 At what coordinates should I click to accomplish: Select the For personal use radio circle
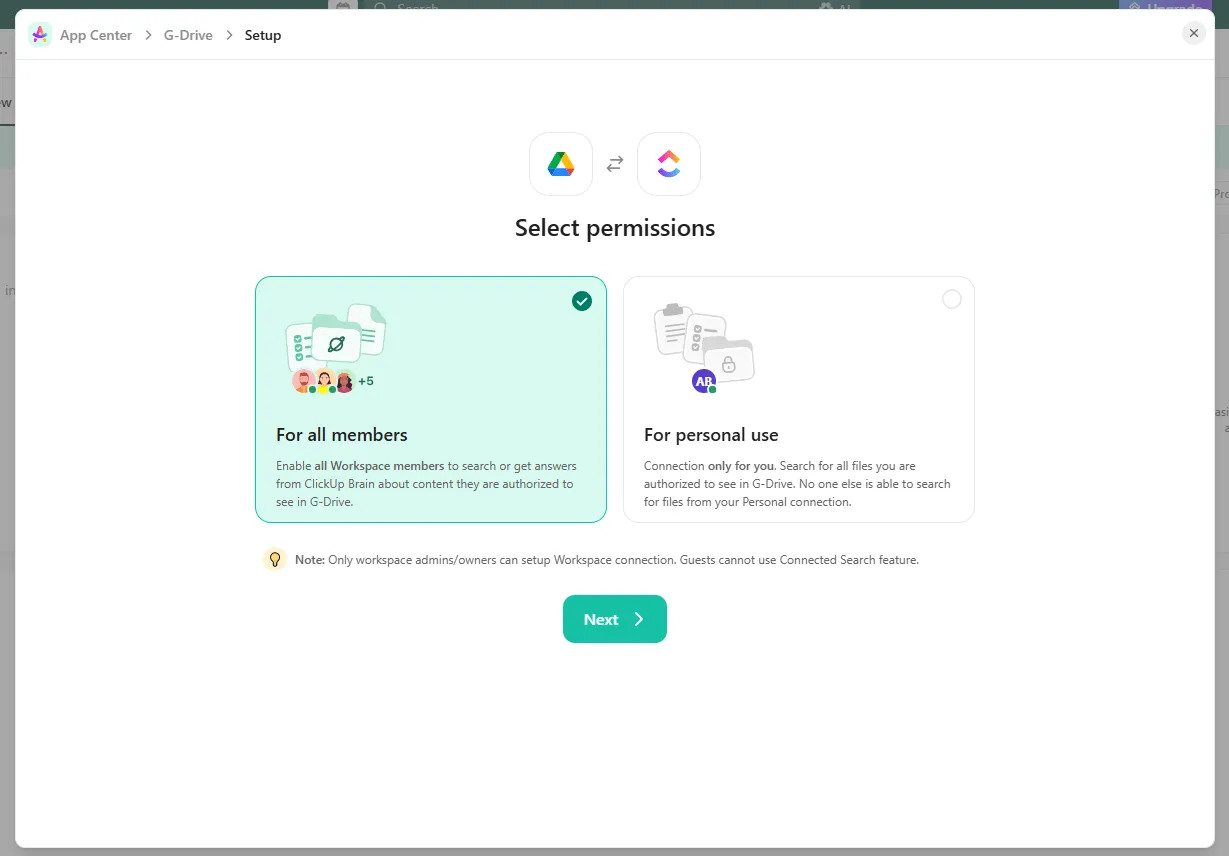click(952, 299)
